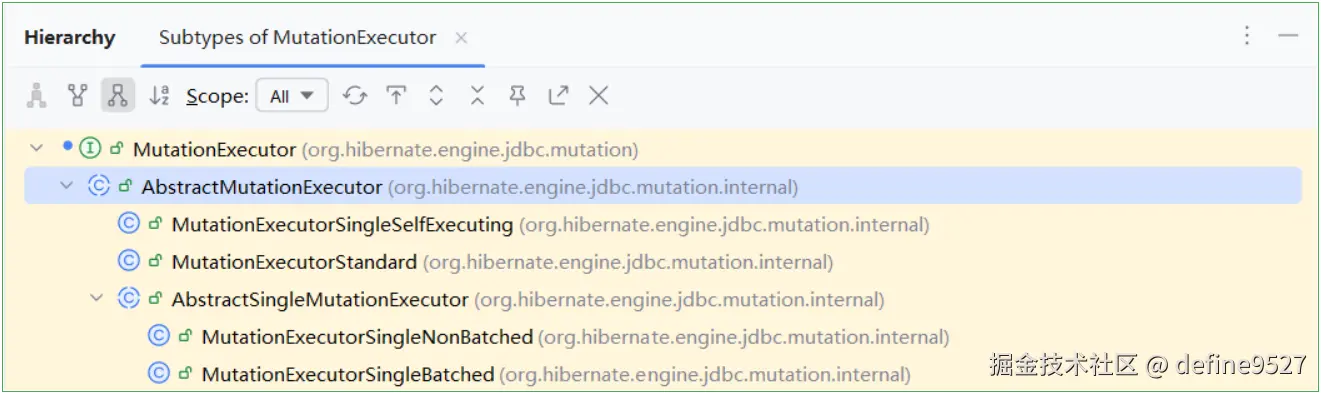Click the Hierarchy panel title
The height and width of the screenshot is (393, 1321).
(x=70, y=38)
